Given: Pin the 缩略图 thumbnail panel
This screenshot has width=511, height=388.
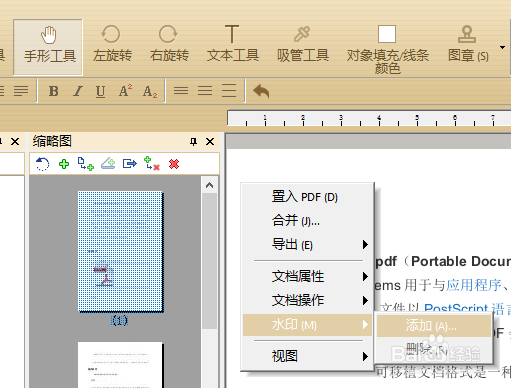Looking at the screenshot, I should 193,142.
